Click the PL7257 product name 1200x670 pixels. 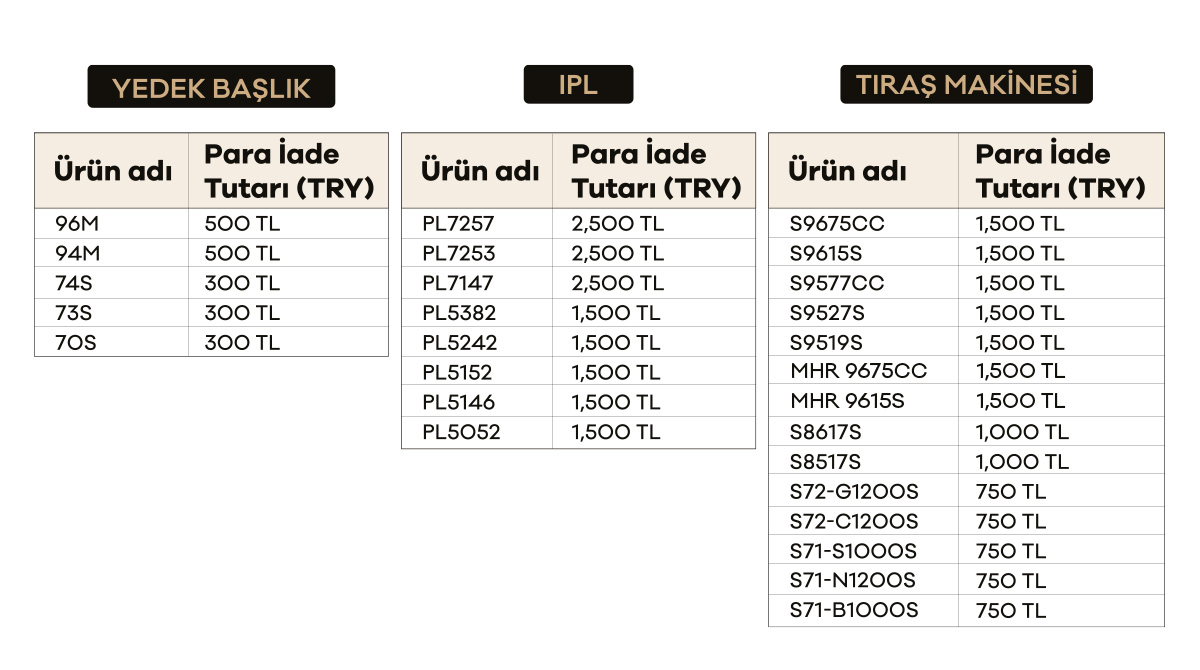458,224
